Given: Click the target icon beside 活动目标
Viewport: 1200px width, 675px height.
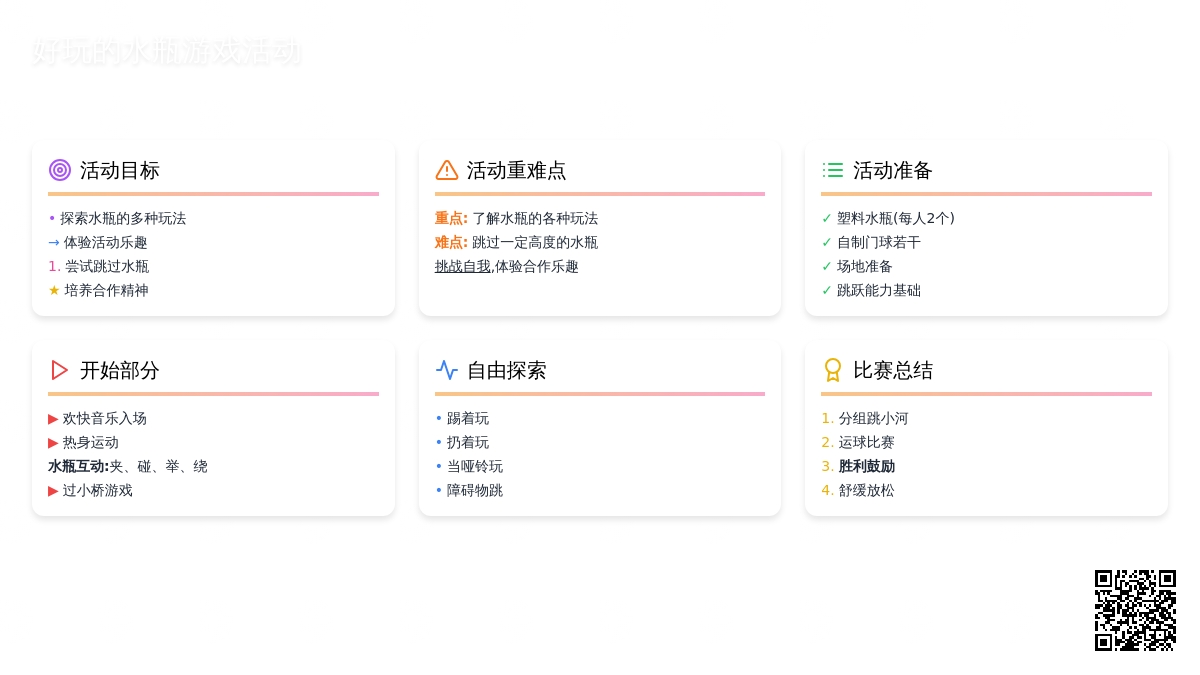Looking at the screenshot, I should 60,170.
